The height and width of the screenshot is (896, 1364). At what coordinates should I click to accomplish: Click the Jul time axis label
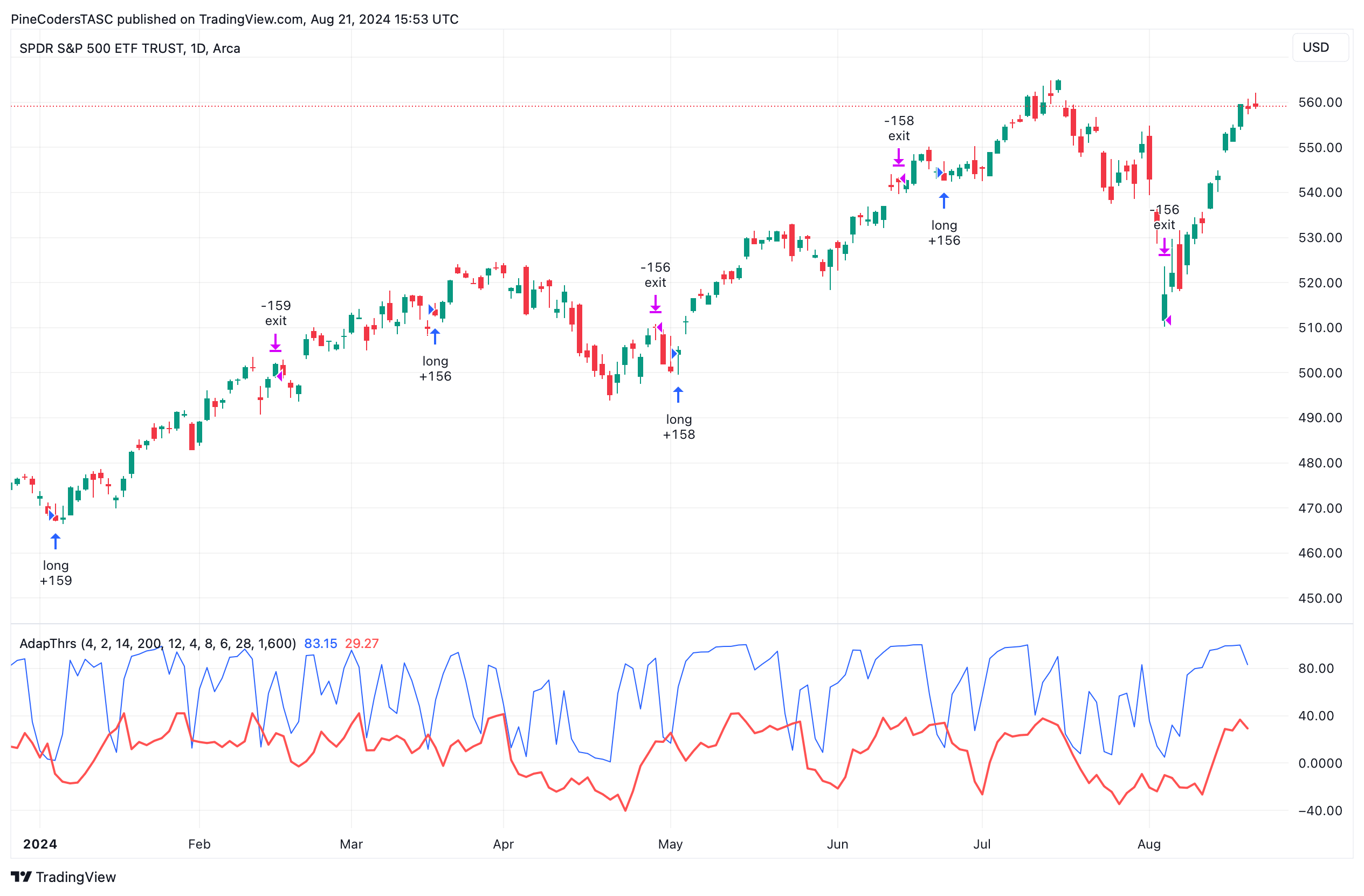coord(982,844)
